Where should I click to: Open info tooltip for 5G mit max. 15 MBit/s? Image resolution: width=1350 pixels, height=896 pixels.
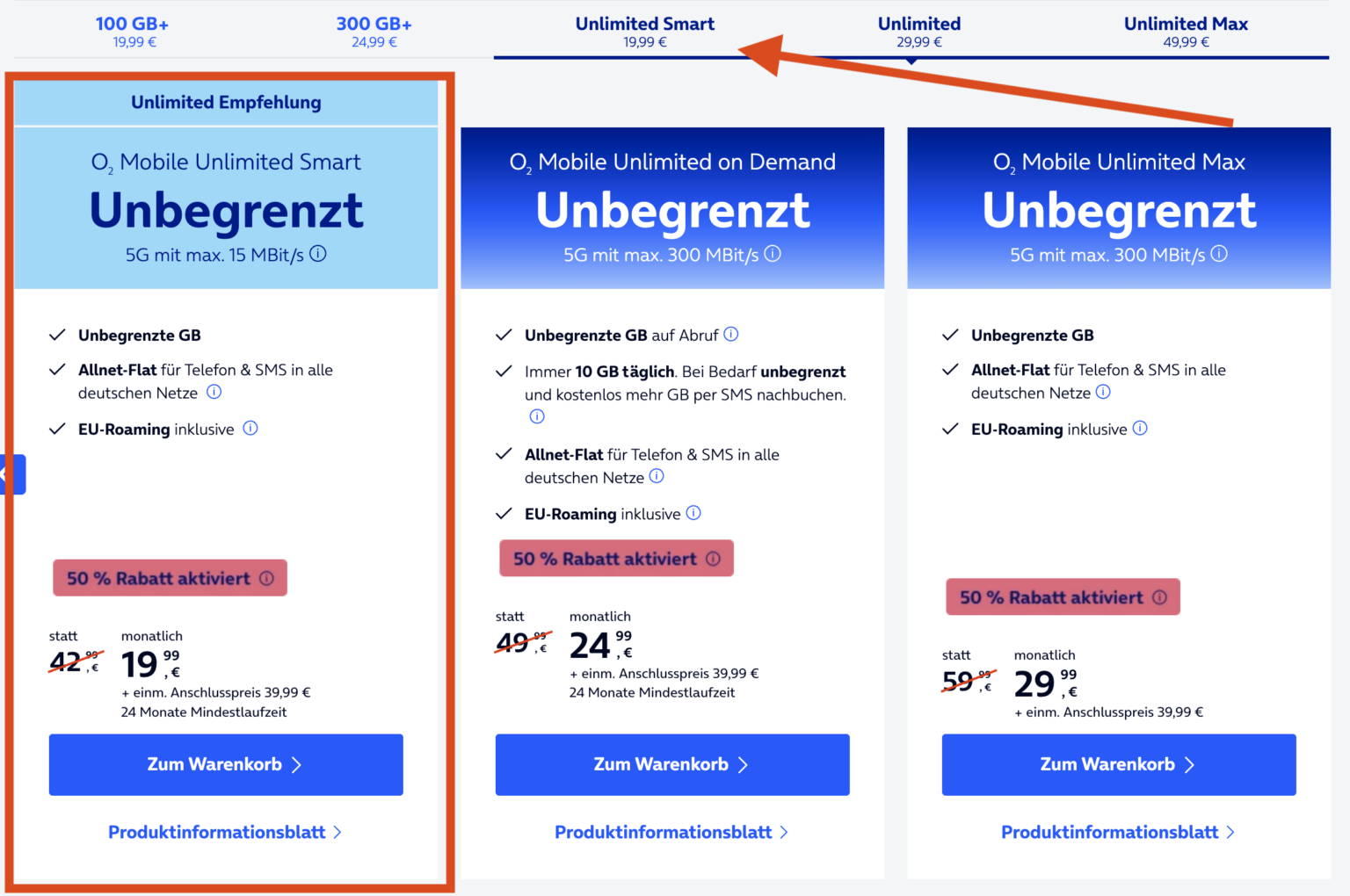317,253
